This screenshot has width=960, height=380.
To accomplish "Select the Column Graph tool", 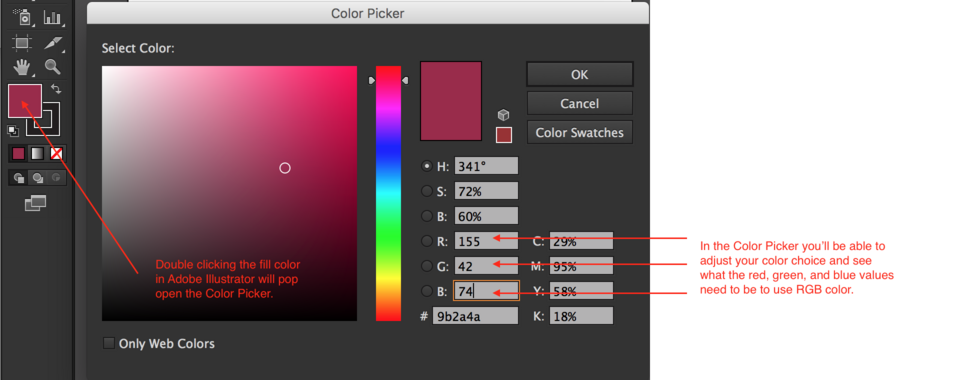I will coord(53,17).
